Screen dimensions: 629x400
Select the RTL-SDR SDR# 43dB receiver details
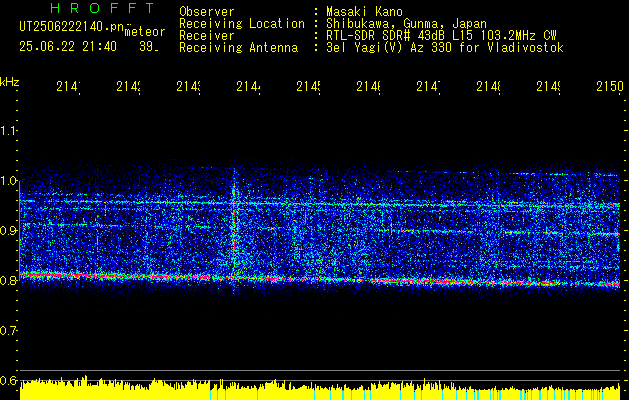click(x=441, y=36)
